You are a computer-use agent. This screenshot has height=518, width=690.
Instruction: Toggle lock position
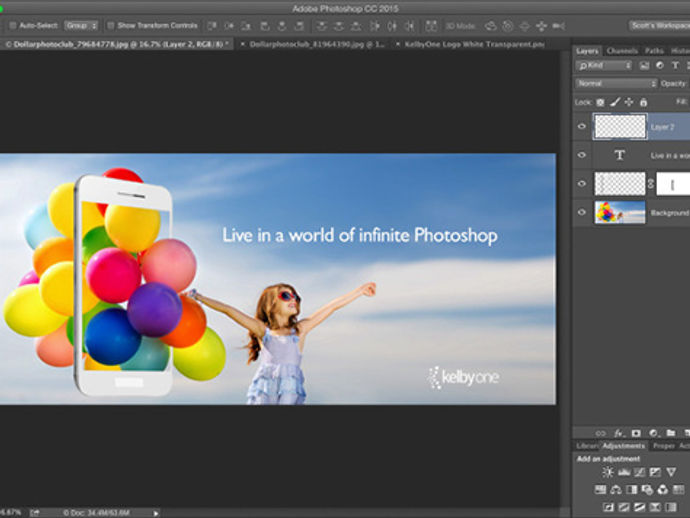click(x=629, y=102)
